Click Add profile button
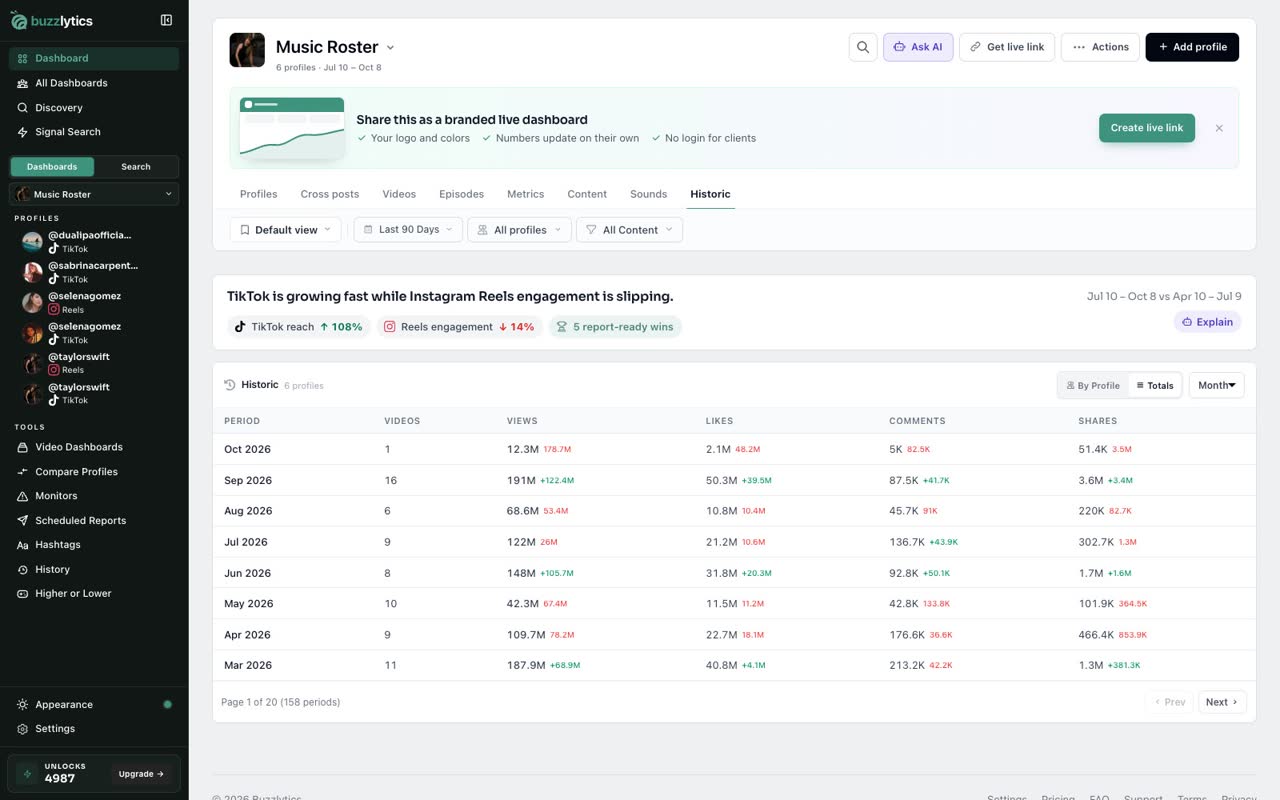 click(1192, 47)
